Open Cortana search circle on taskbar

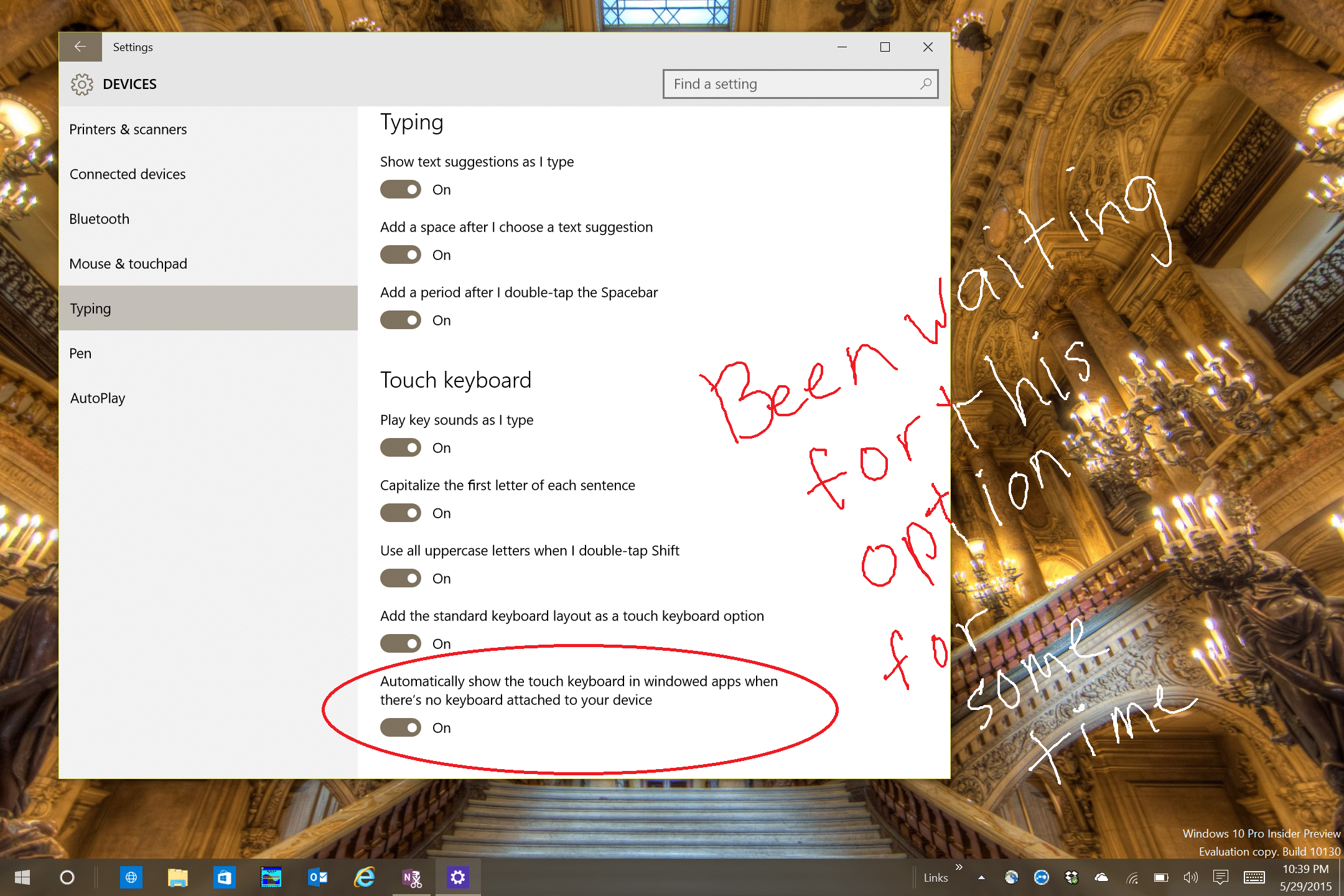coord(67,877)
